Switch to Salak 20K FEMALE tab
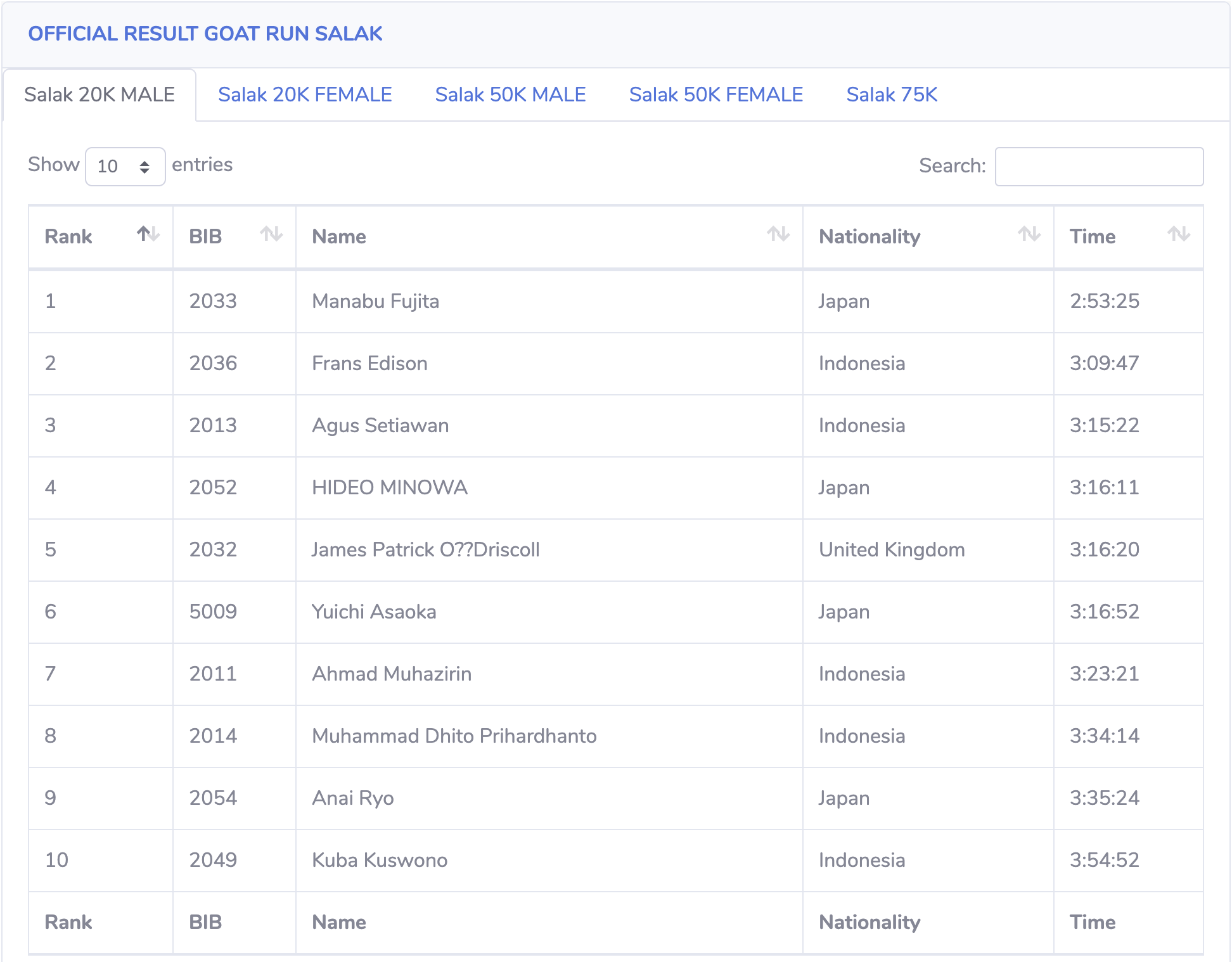This screenshot has width=1232, height=962. point(305,95)
